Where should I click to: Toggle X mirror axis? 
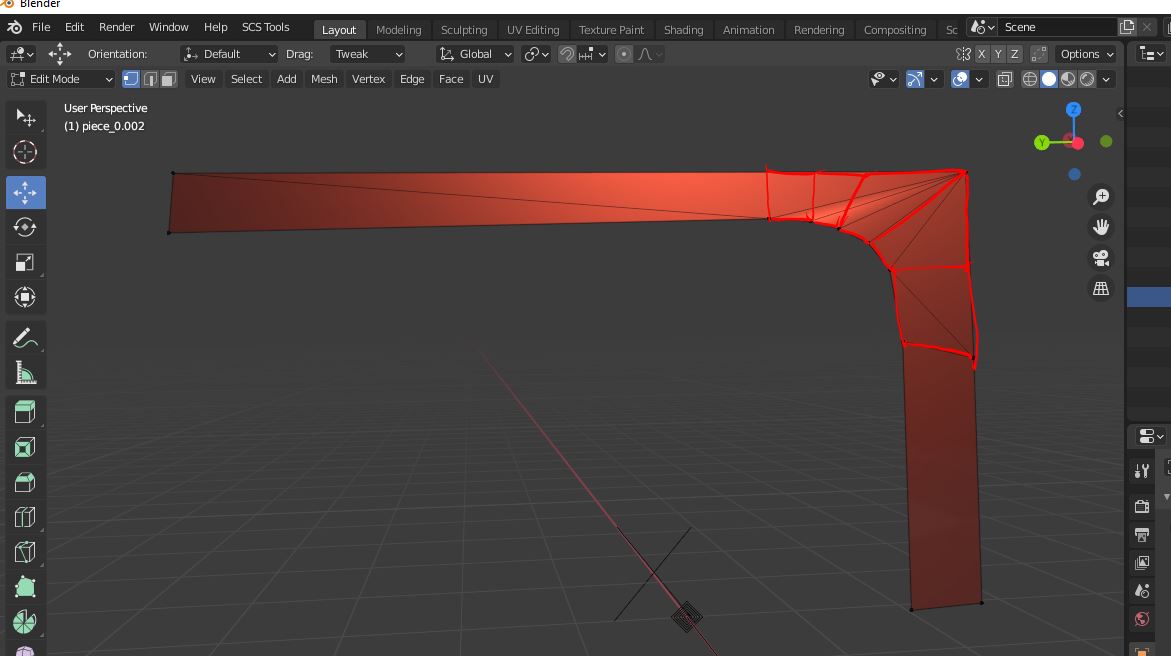tap(982, 55)
